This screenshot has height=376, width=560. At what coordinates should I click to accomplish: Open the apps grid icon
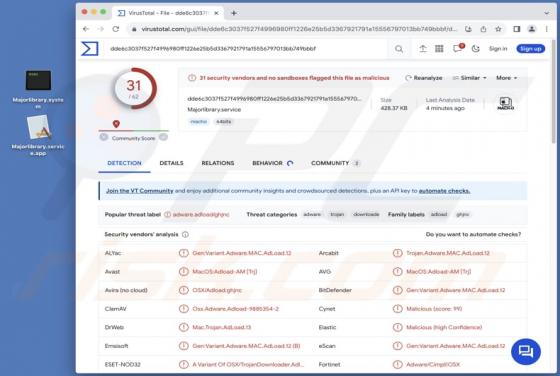439,49
